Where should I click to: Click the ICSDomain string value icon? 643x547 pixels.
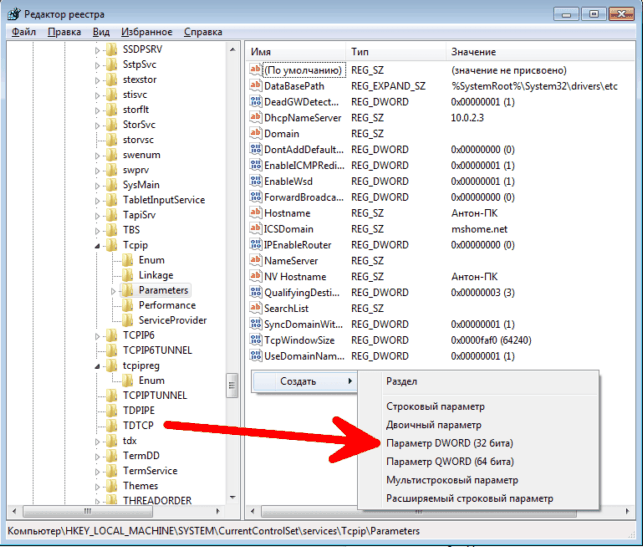[x=255, y=228]
